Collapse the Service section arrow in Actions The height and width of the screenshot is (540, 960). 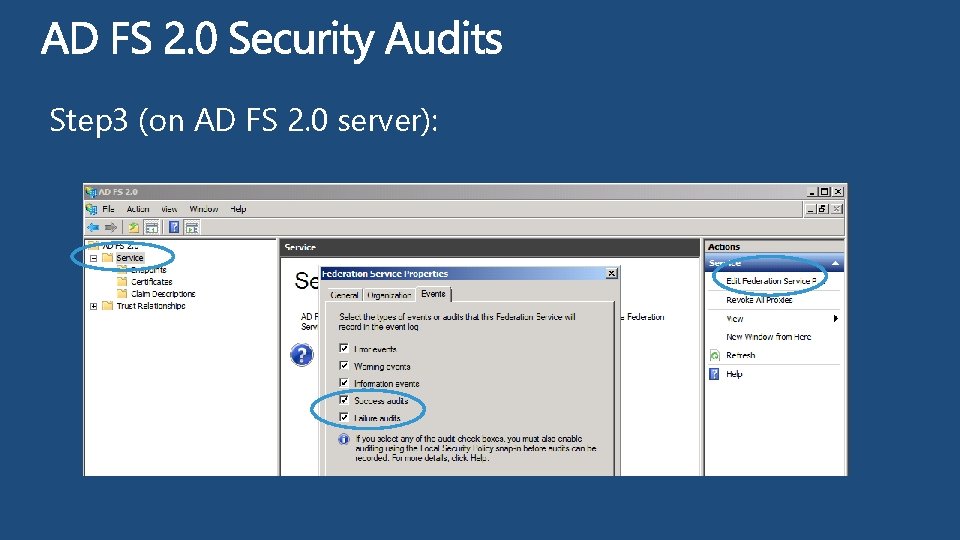point(835,263)
